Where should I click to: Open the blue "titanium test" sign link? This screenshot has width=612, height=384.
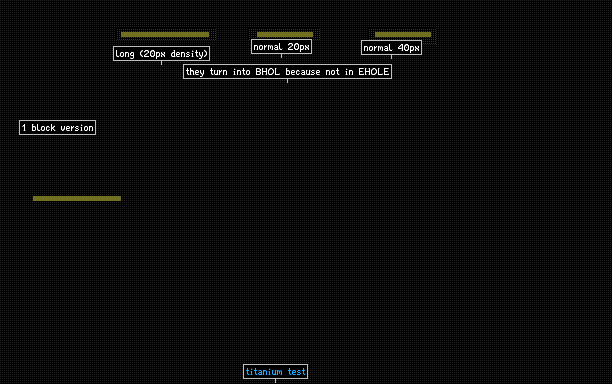[275, 372]
